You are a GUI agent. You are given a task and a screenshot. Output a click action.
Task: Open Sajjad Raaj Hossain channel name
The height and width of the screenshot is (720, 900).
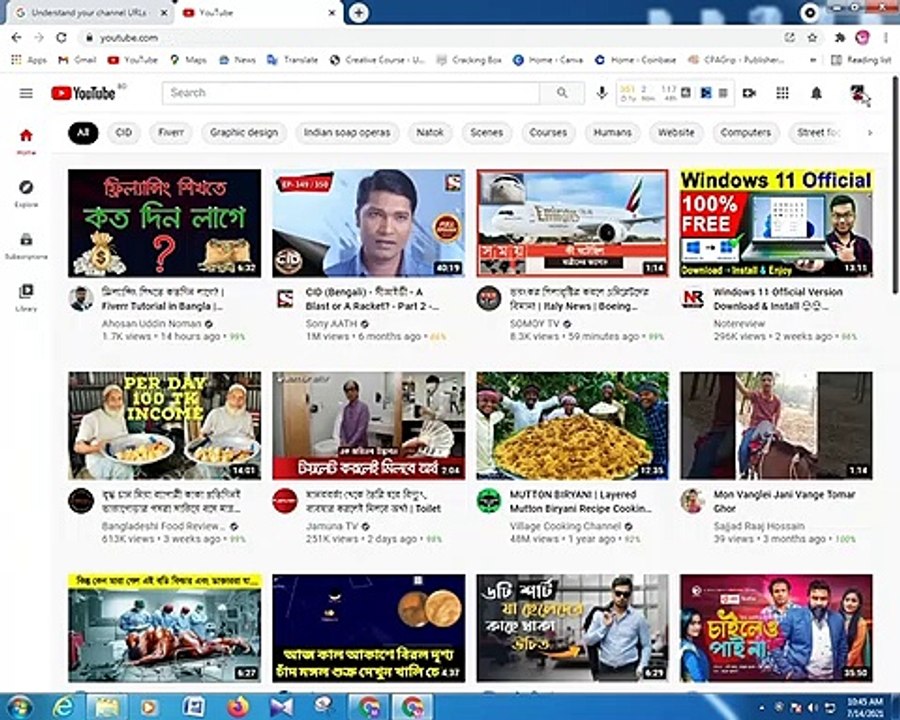point(759,526)
